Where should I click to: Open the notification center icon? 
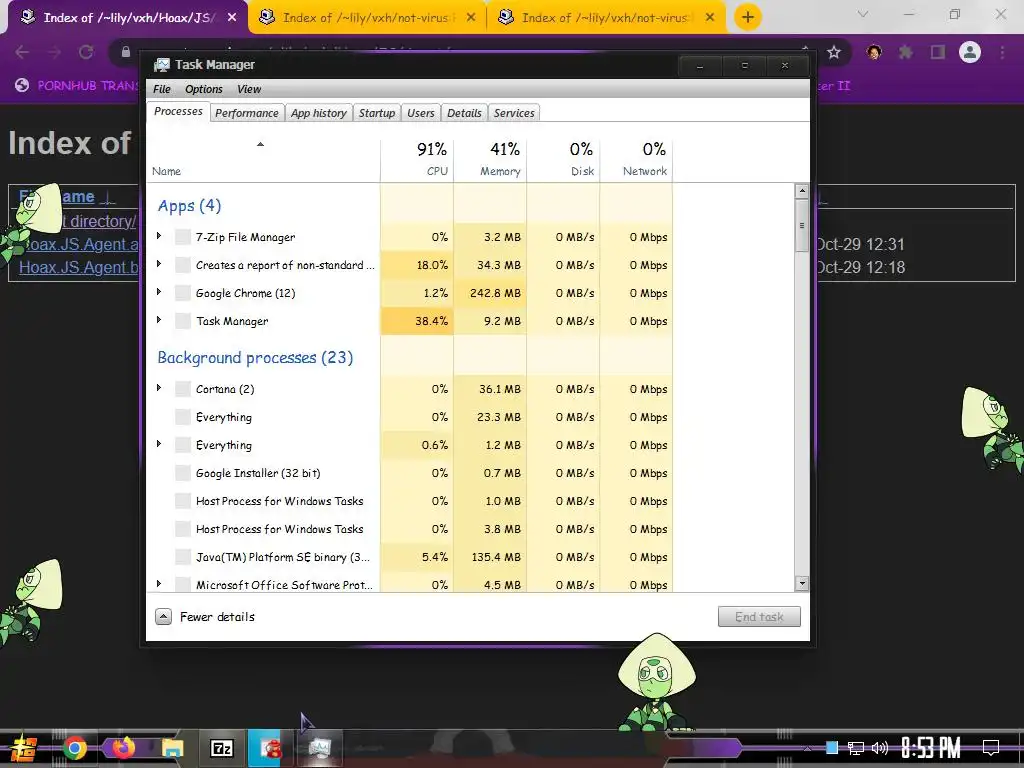coord(991,748)
